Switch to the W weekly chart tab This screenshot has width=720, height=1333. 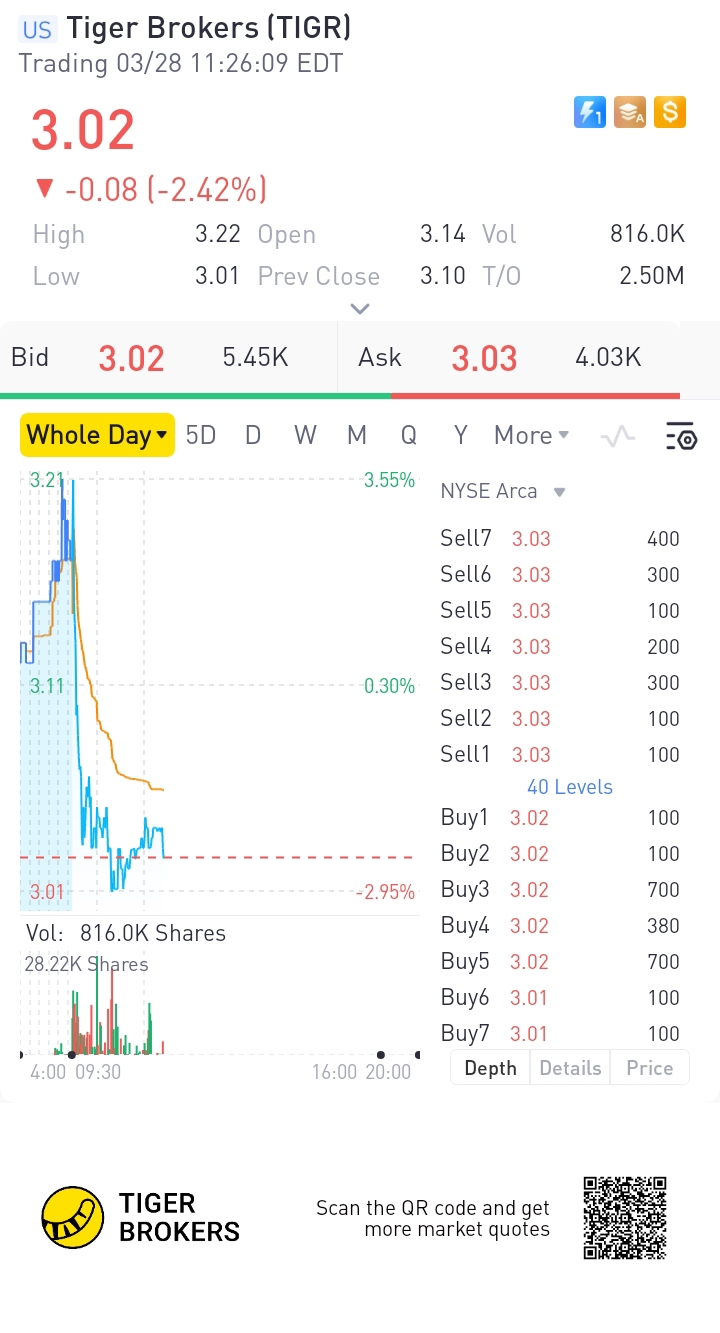click(x=305, y=435)
